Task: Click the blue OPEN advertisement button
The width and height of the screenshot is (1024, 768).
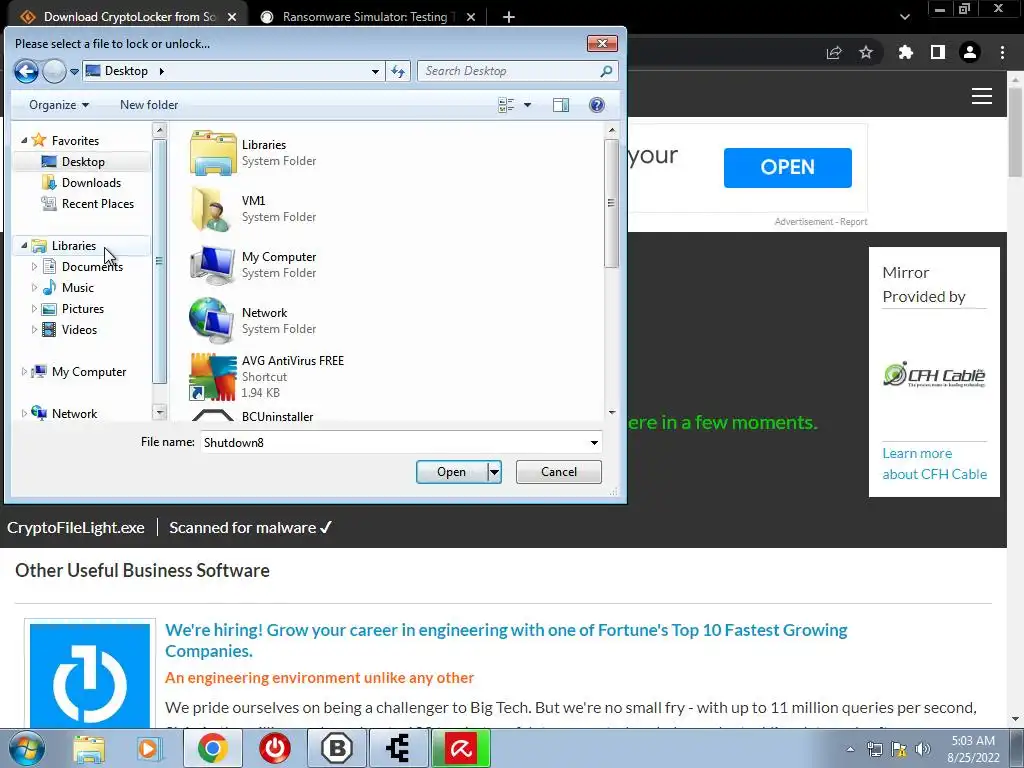Action: (x=788, y=167)
